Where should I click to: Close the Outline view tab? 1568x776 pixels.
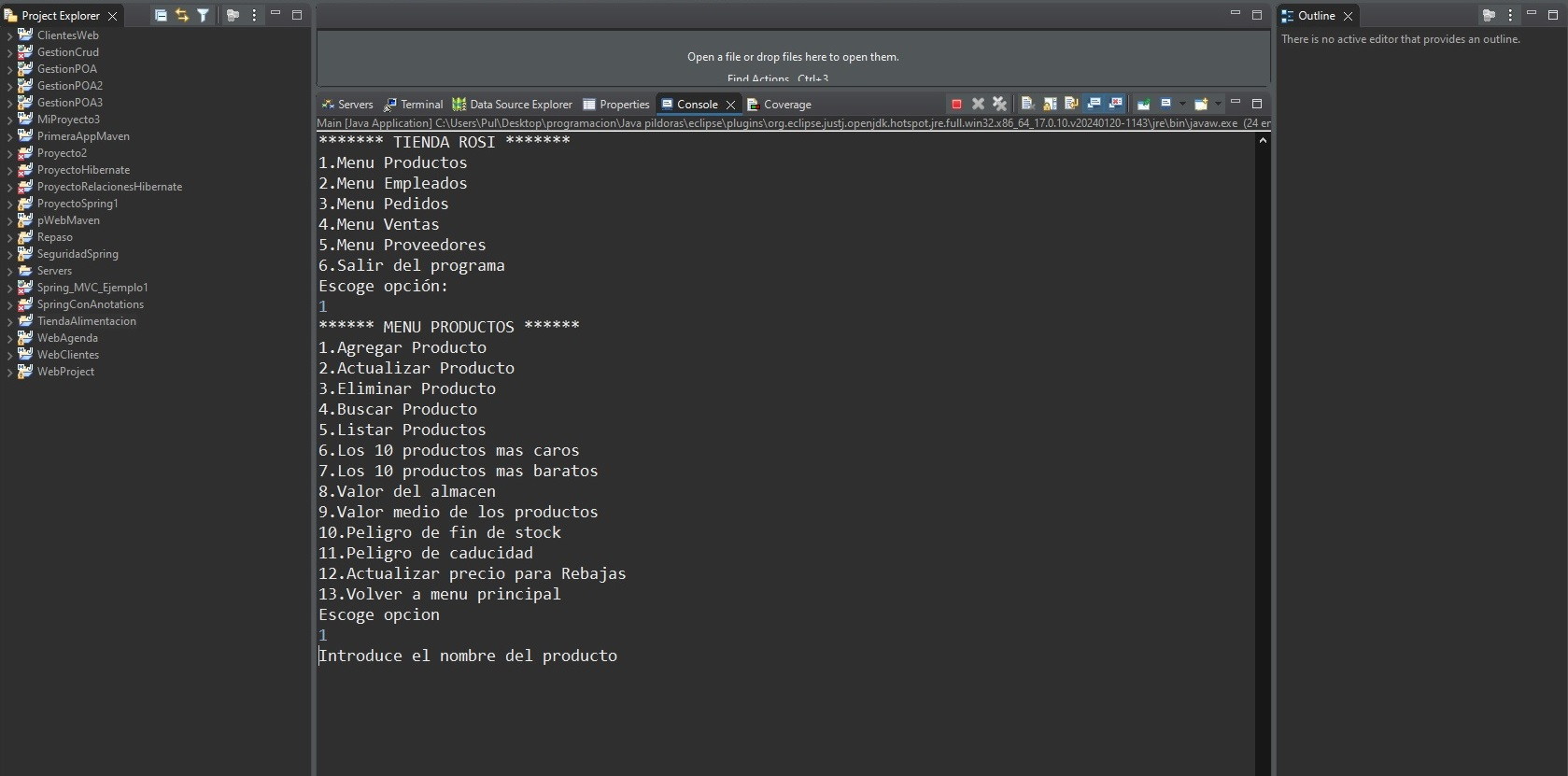tap(1348, 16)
